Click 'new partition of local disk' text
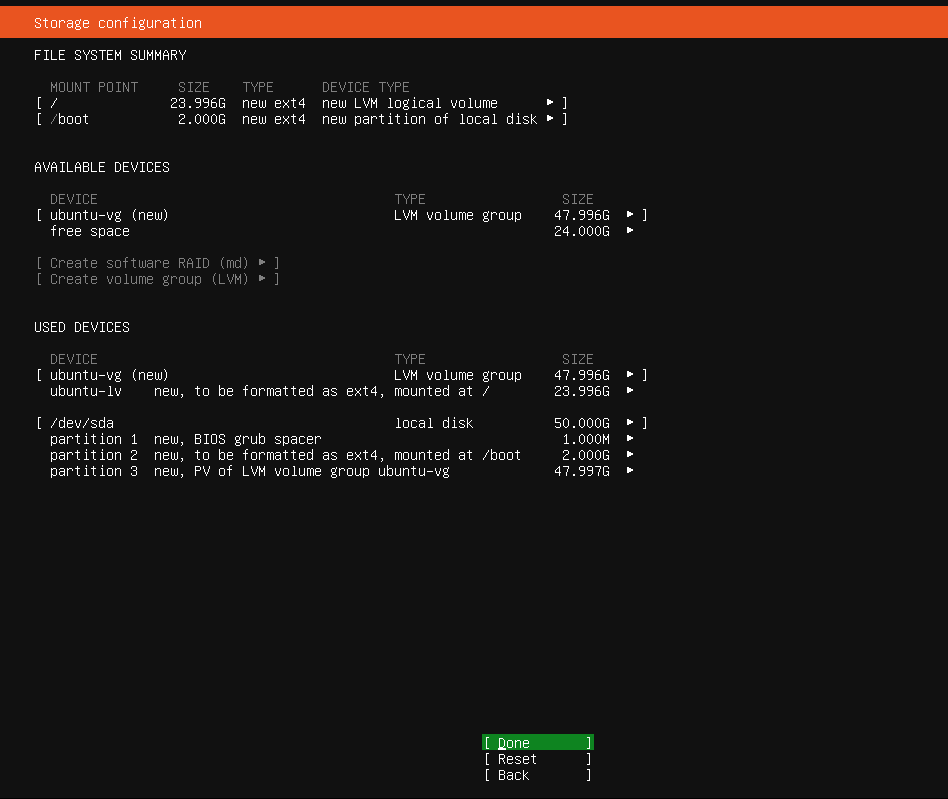Viewport: 948px width, 799px height. 429,119
